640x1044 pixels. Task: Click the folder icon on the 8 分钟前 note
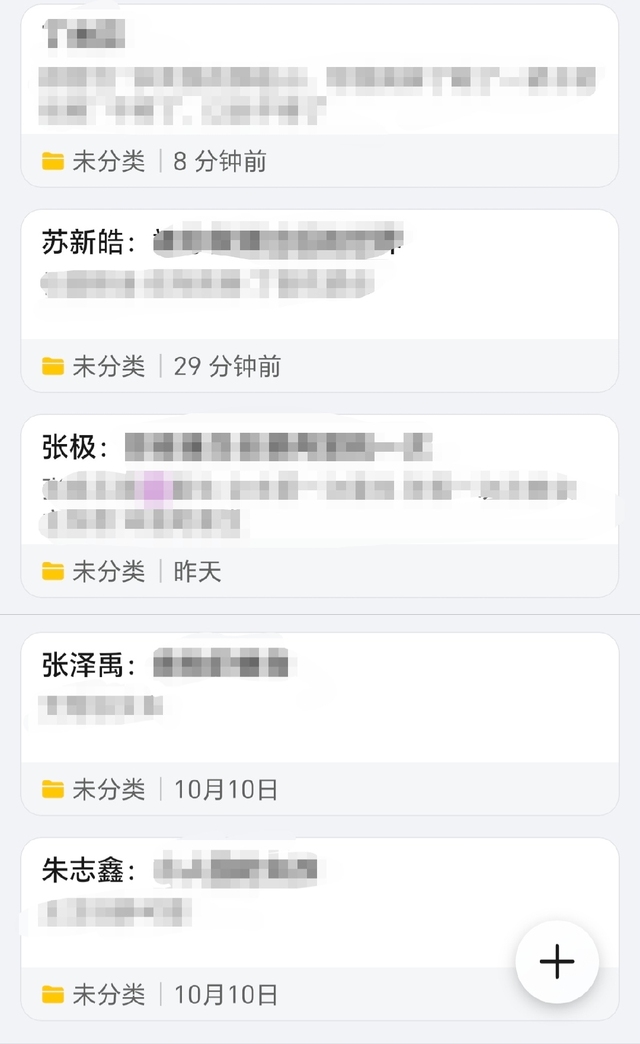(53, 161)
